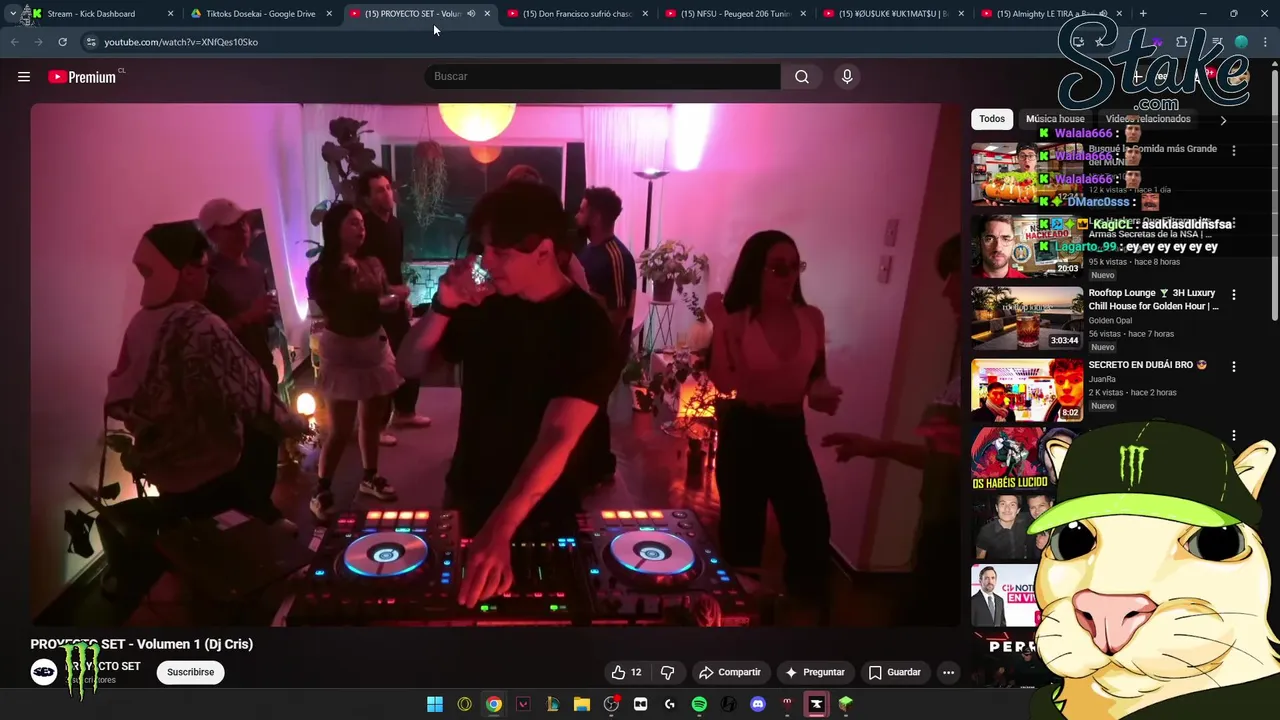The height and width of the screenshot is (720, 1280).
Task: Like the video with thumbs up
Action: pos(627,672)
